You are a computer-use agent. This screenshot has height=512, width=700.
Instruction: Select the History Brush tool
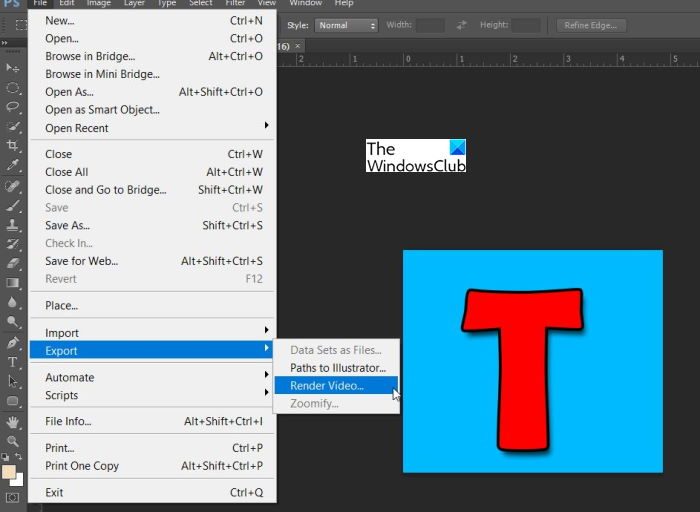point(12,244)
